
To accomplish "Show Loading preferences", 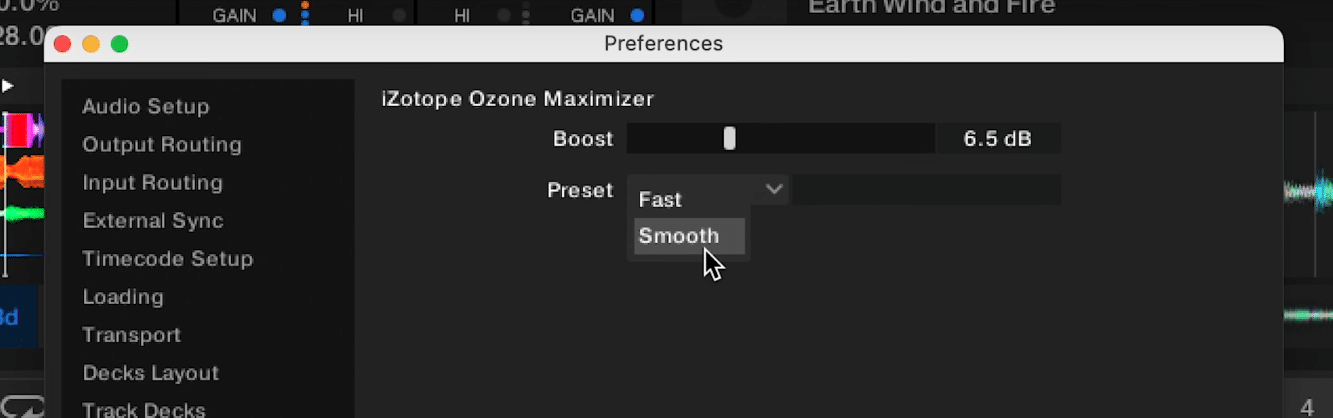I will [x=123, y=297].
